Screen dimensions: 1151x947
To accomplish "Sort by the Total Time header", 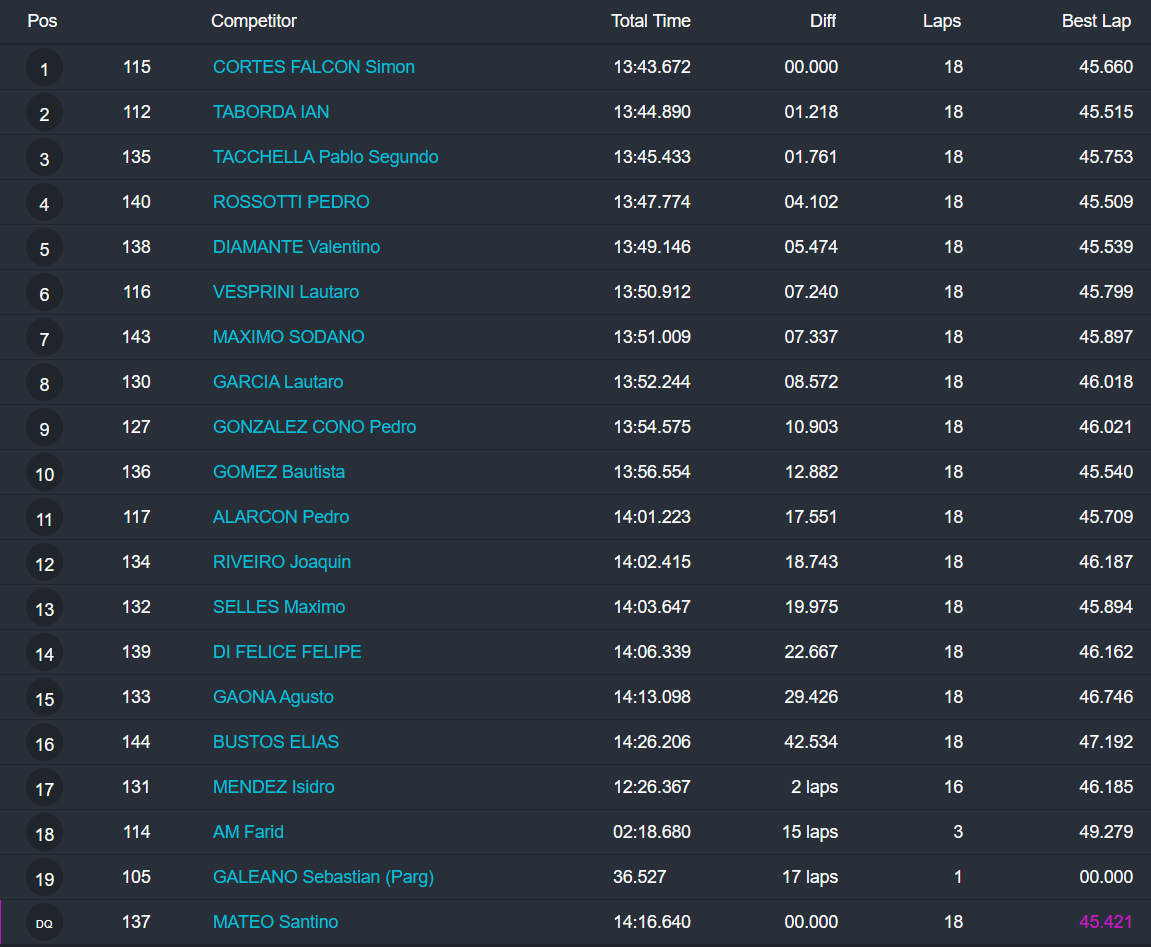I will [x=650, y=21].
